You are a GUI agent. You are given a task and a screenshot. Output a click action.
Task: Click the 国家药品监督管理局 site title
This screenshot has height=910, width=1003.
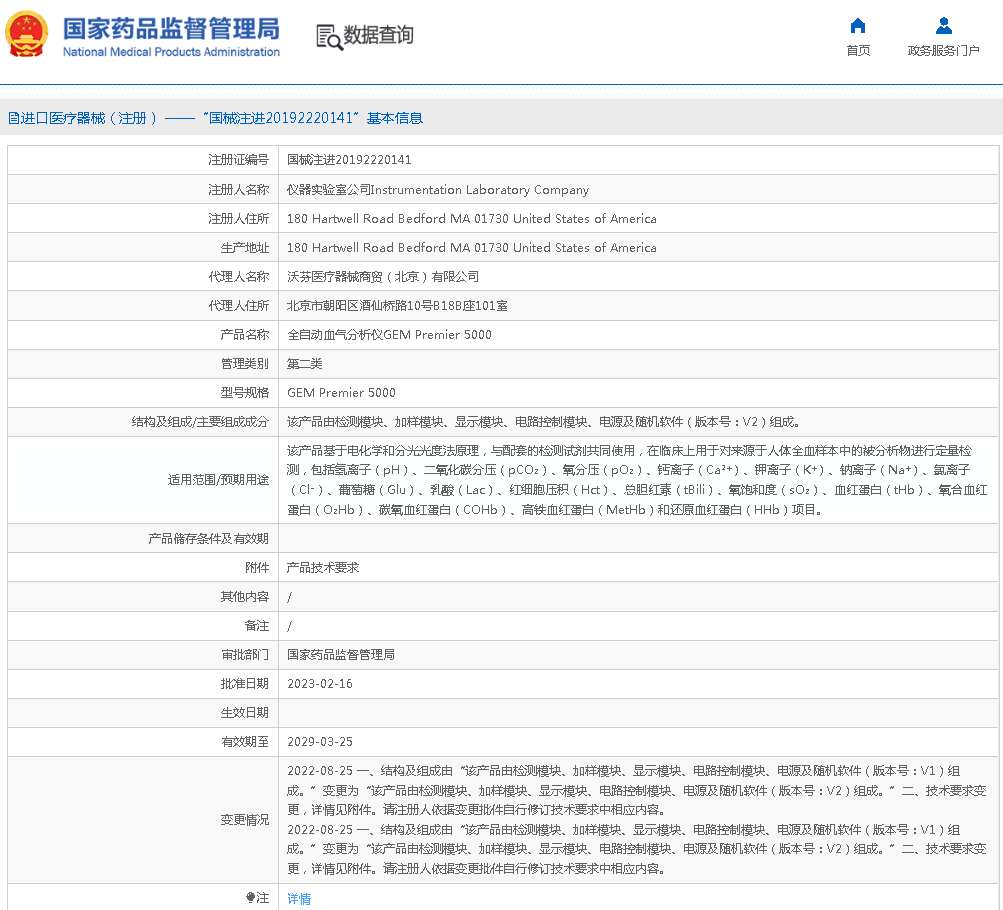[x=171, y=28]
